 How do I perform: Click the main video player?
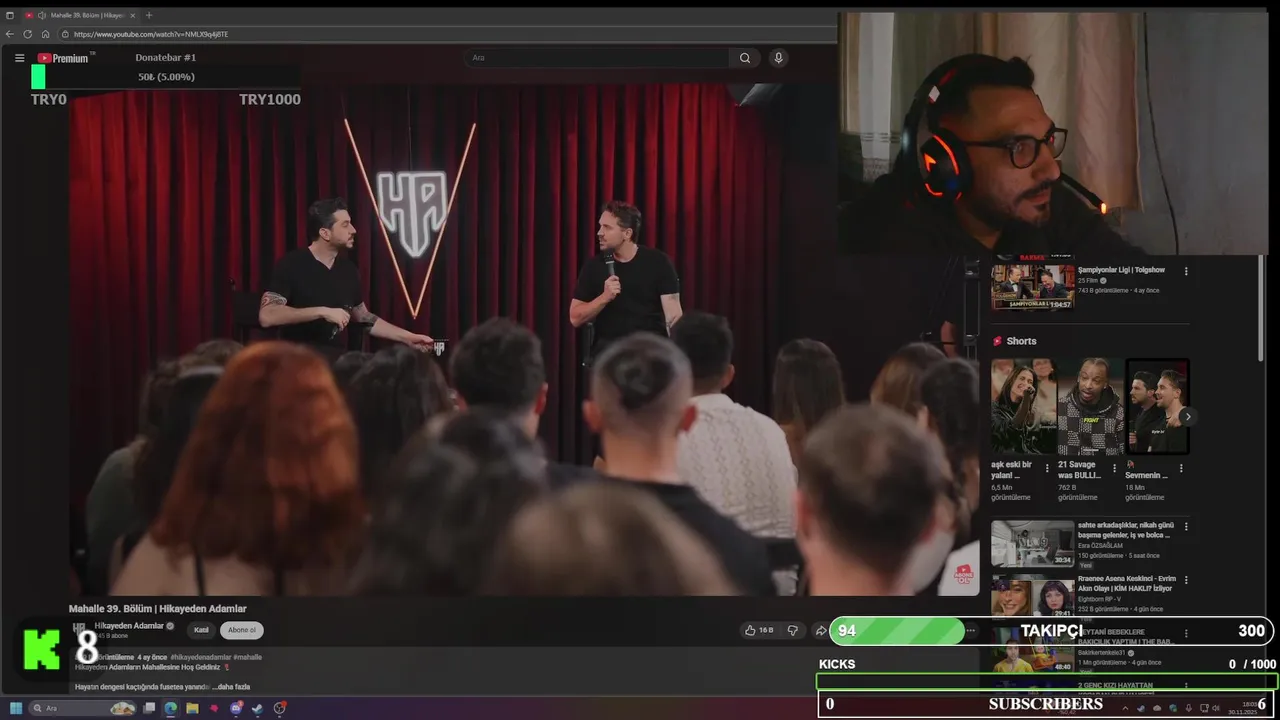(524, 340)
